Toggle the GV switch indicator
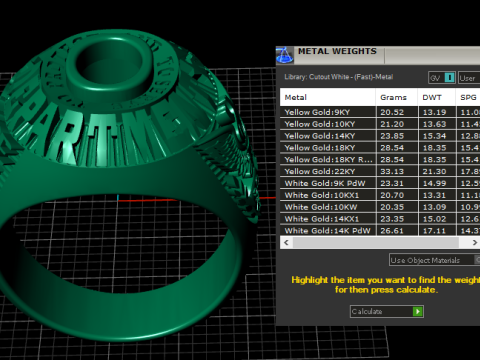The height and width of the screenshot is (360, 480). point(450,78)
